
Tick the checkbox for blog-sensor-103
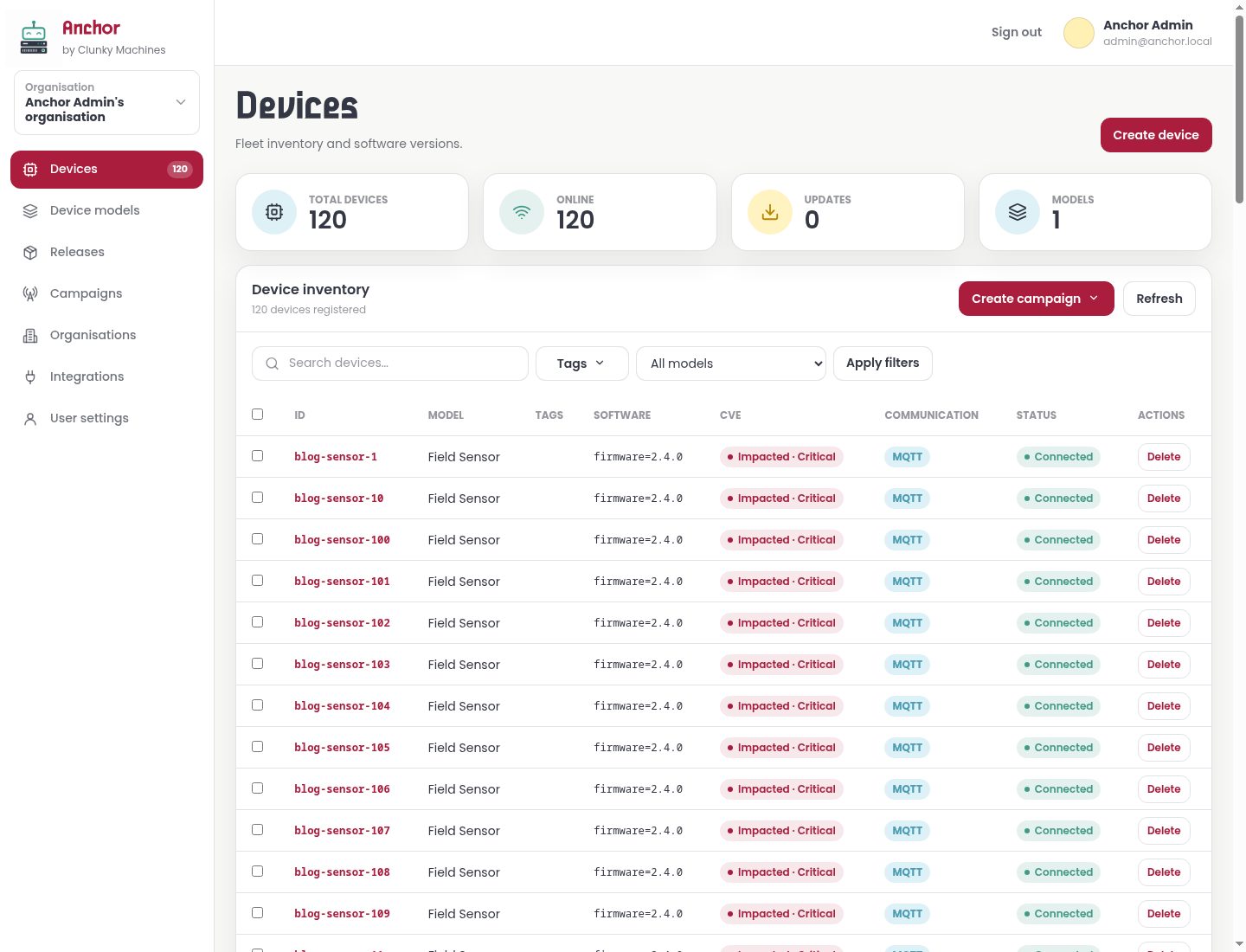coord(257,664)
